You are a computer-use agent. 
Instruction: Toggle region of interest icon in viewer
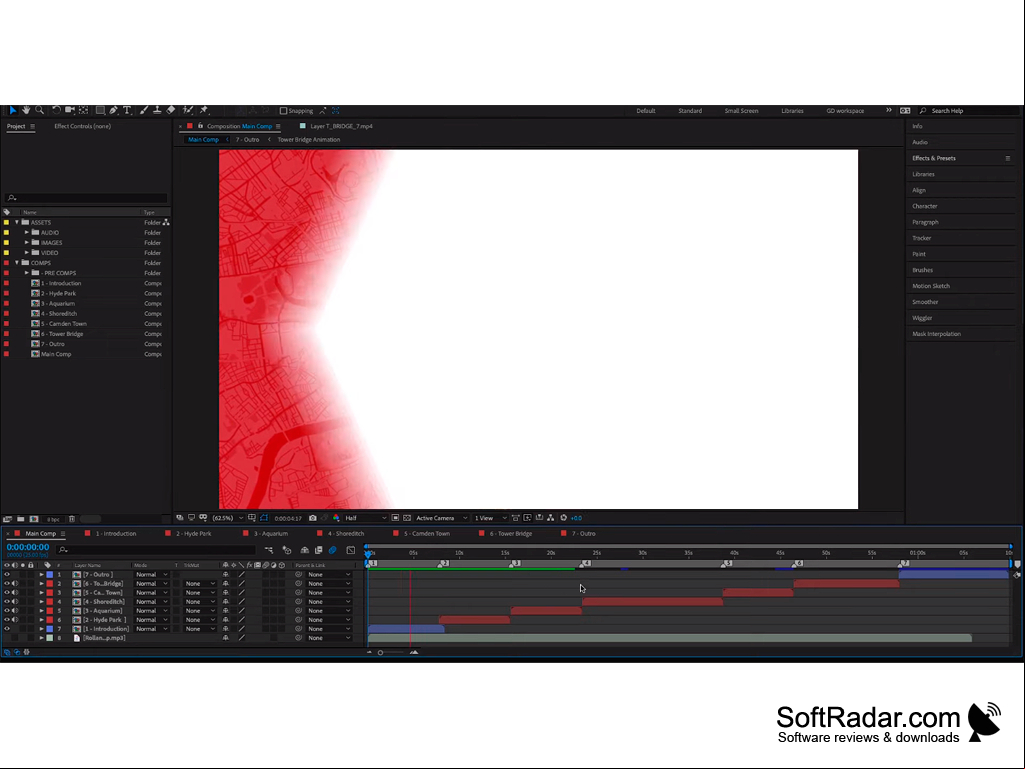click(x=395, y=518)
